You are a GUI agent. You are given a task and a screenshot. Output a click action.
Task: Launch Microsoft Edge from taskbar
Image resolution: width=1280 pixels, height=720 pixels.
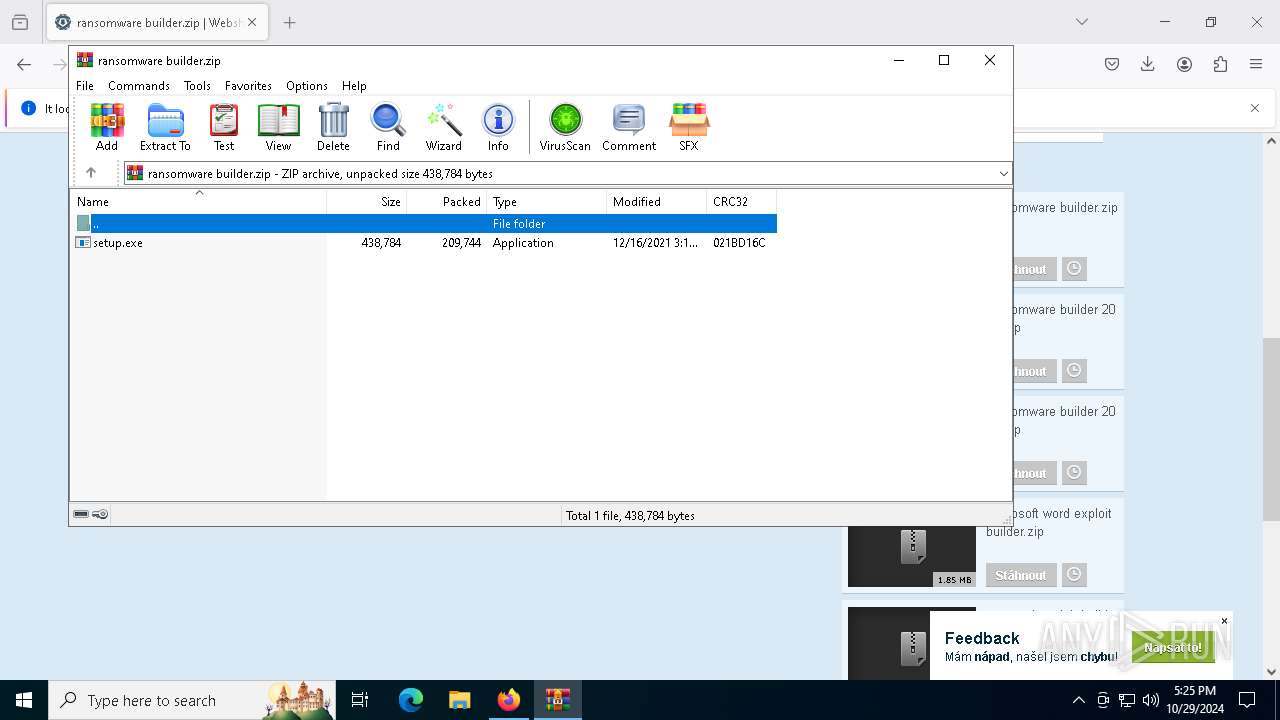pyautogui.click(x=411, y=700)
